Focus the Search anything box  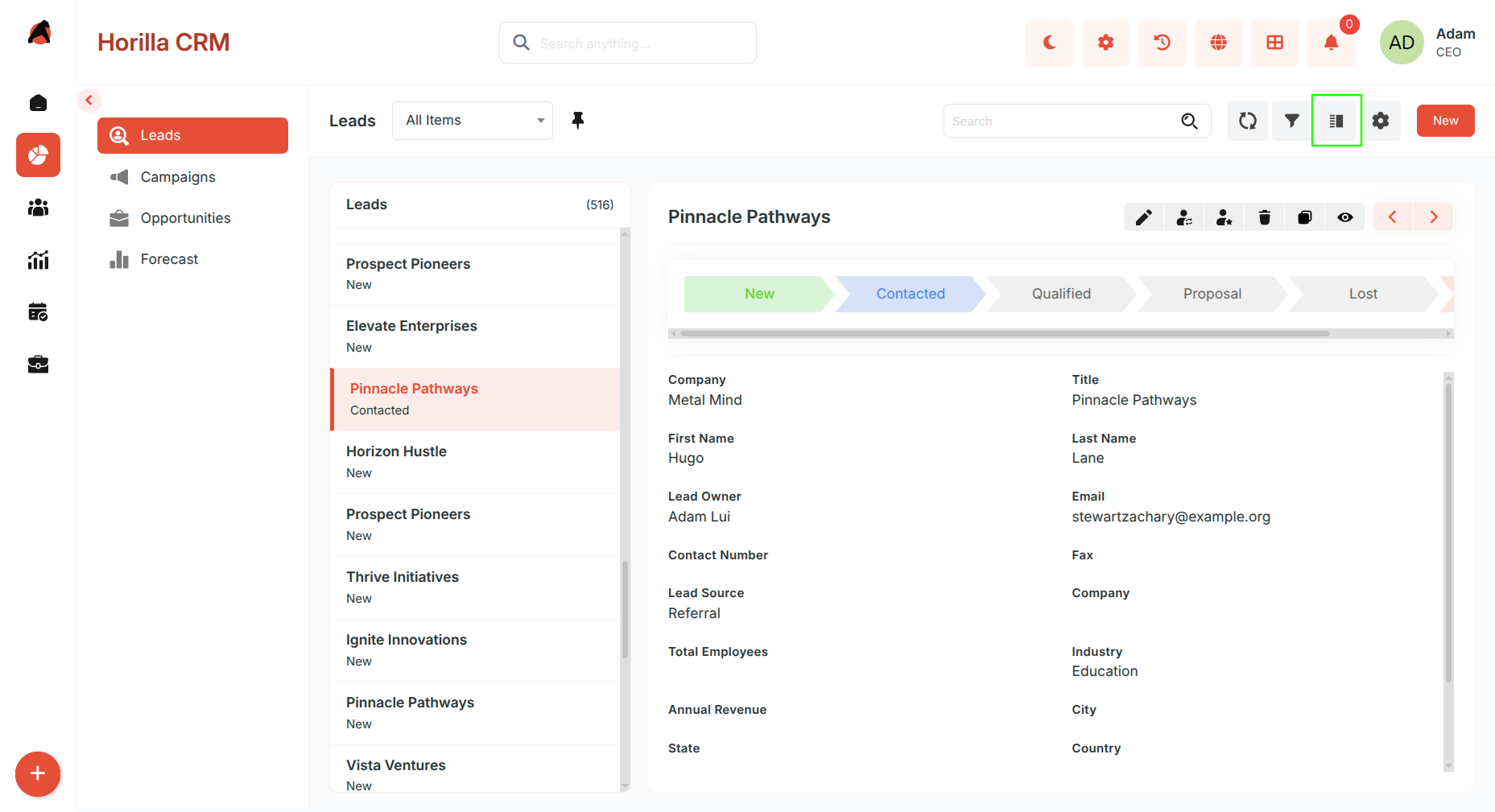(628, 43)
